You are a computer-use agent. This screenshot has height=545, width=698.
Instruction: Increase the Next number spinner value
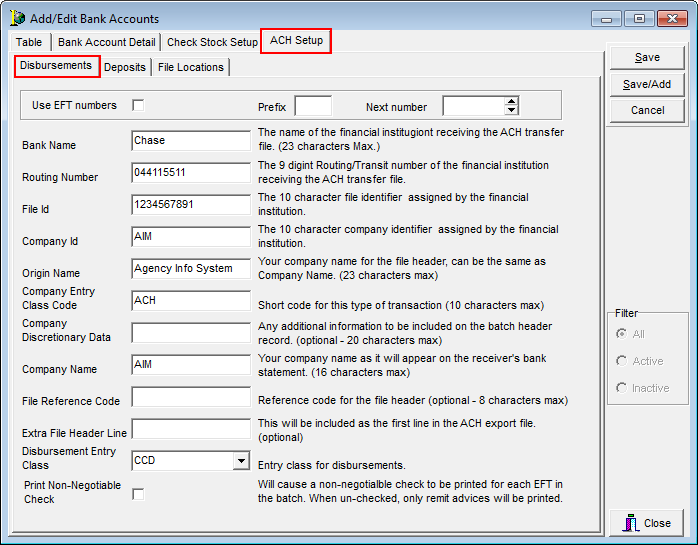[x=512, y=101]
